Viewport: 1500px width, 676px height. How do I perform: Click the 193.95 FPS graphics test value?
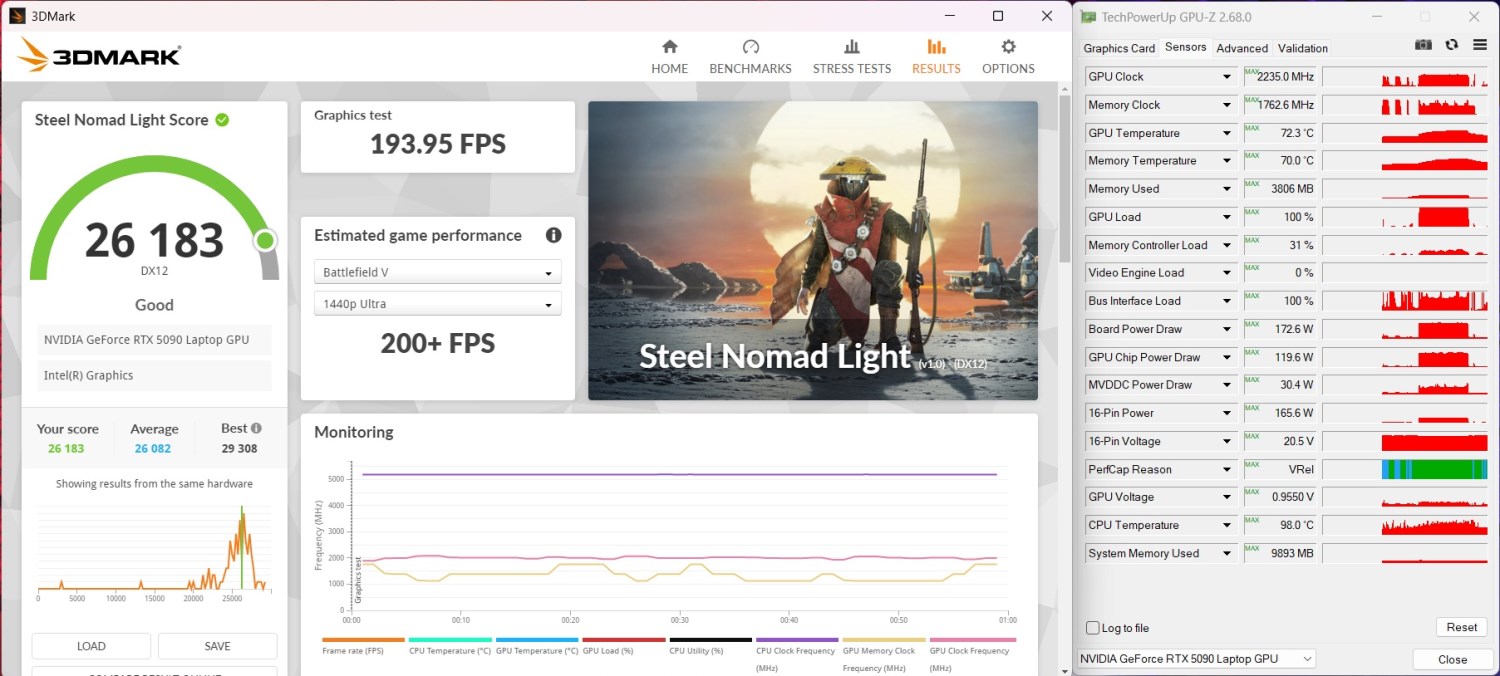(438, 144)
